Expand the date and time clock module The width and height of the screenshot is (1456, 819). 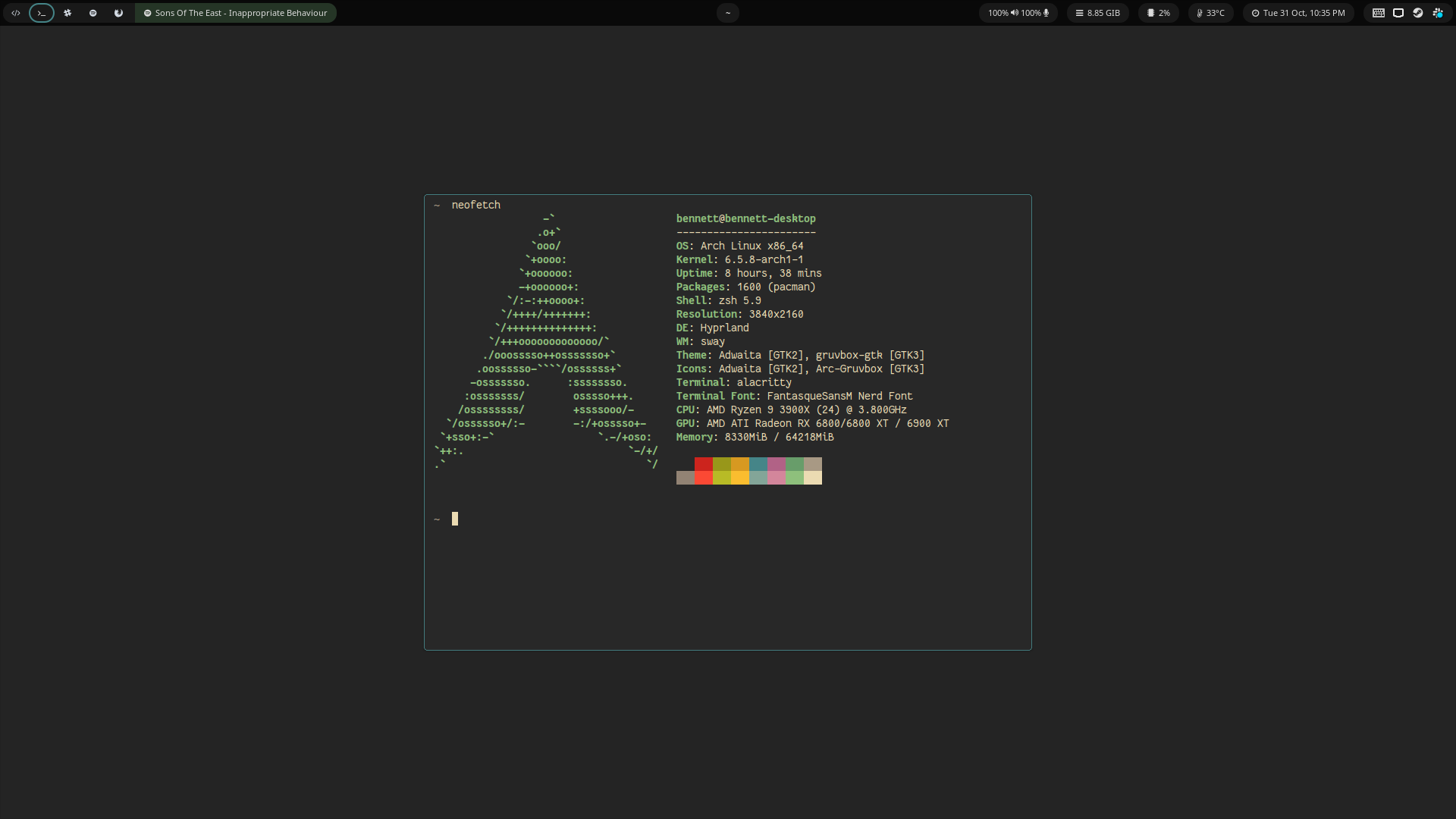[1298, 13]
